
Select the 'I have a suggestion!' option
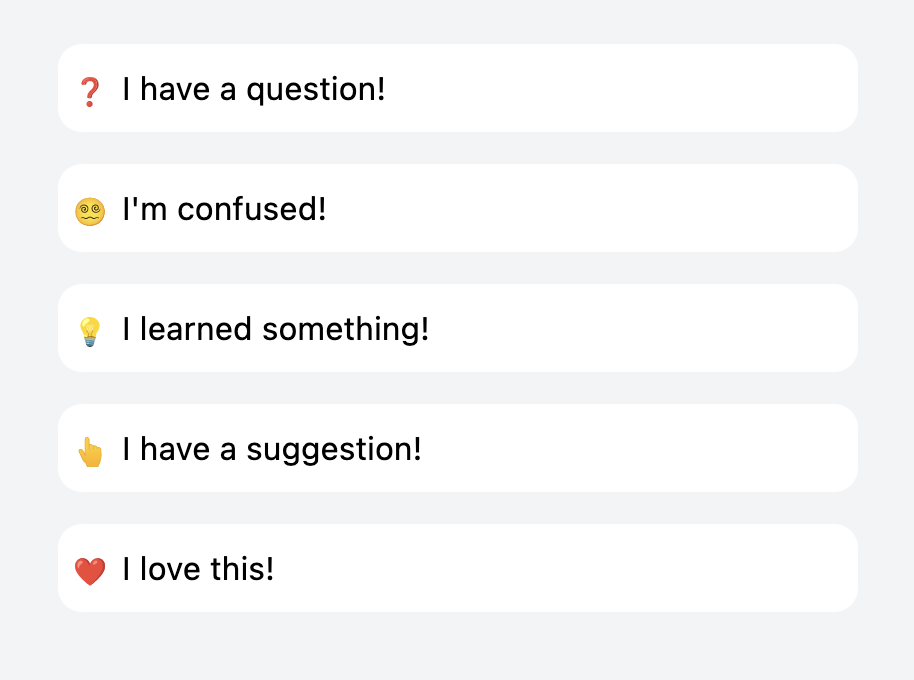(458, 448)
